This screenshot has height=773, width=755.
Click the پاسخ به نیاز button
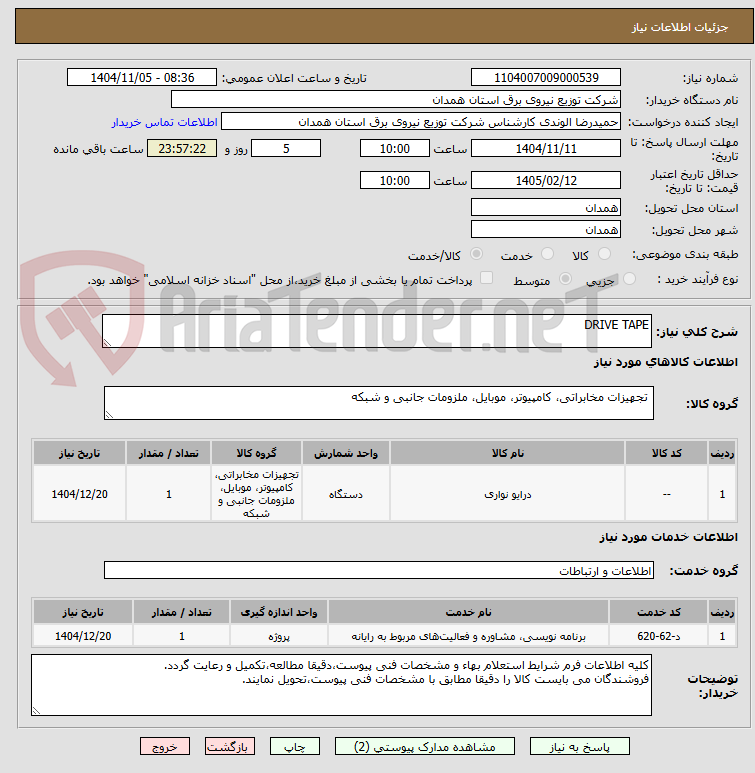(579, 746)
